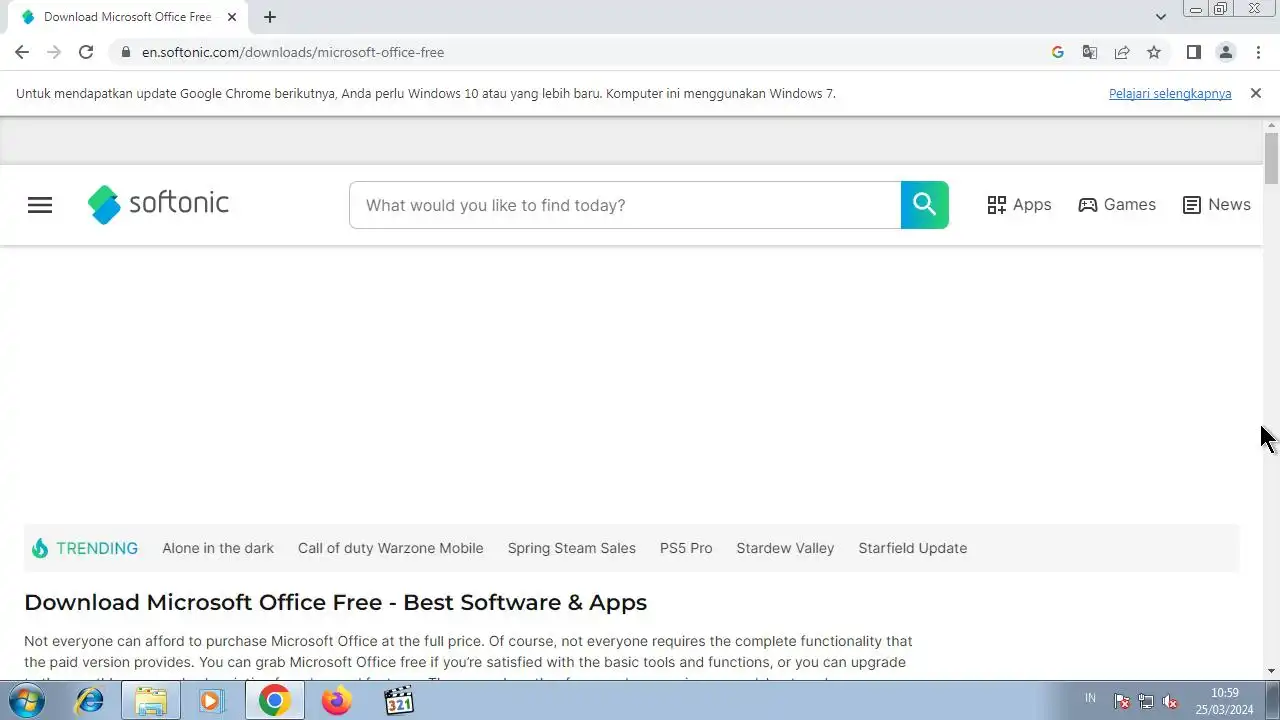Select the address bar URL

[x=293, y=52]
